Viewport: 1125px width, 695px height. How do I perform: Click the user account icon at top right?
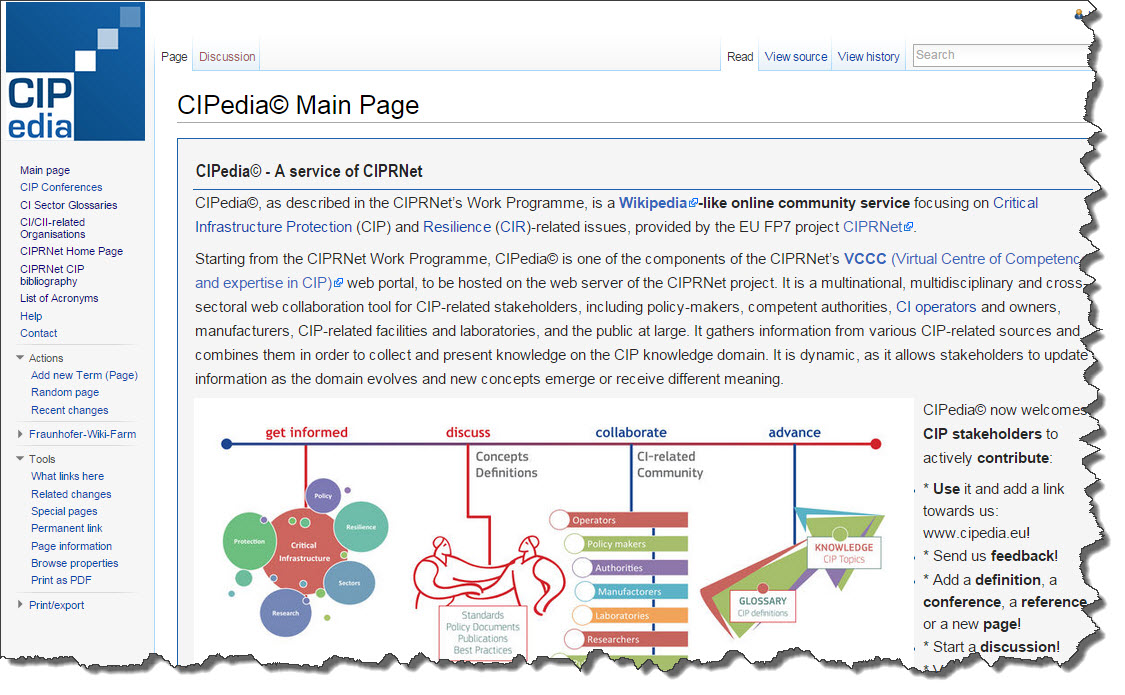click(1078, 14)
